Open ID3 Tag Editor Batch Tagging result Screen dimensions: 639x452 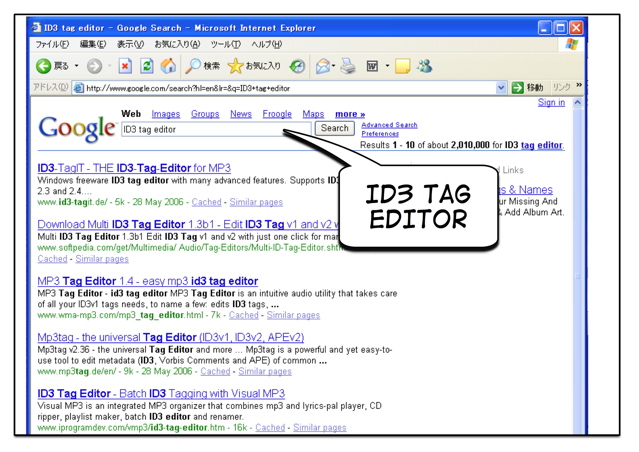coord(161,393)
